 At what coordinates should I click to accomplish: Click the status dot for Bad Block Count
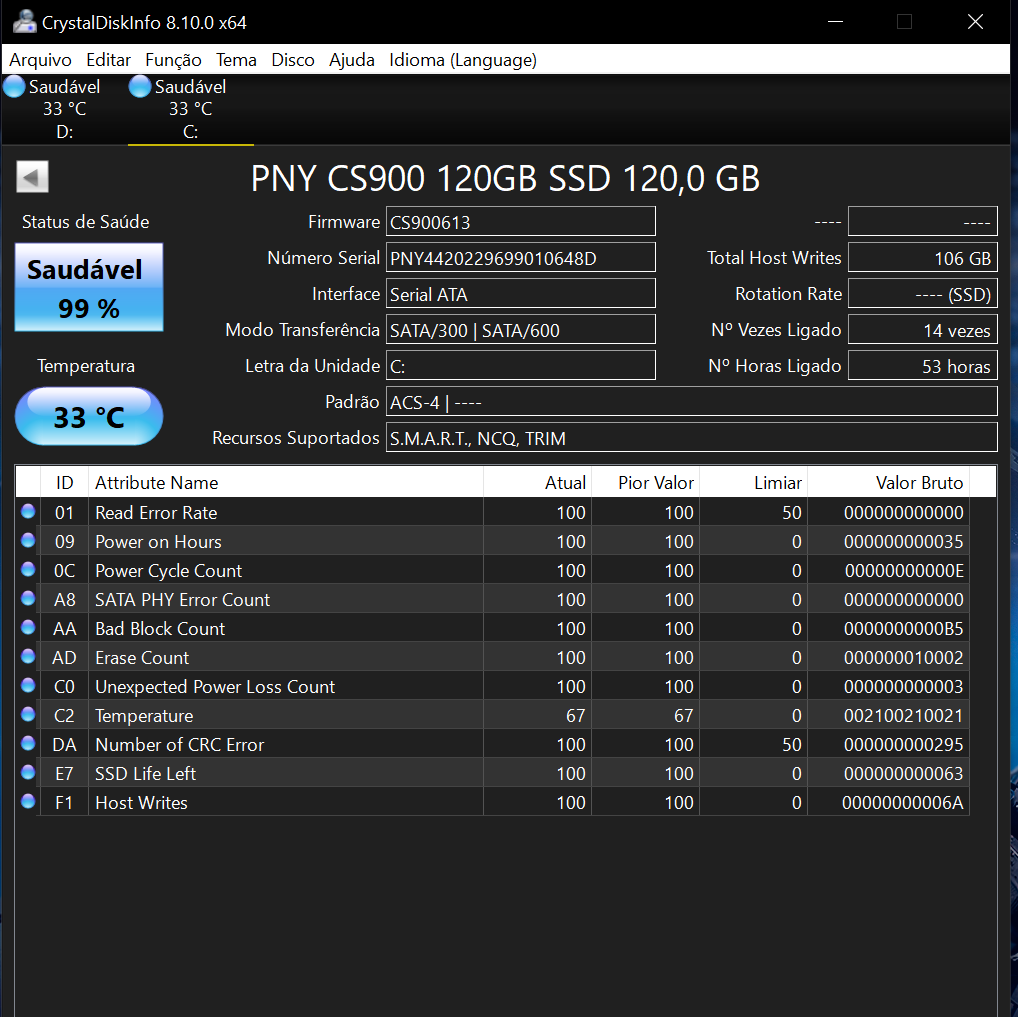coord(28,627)
